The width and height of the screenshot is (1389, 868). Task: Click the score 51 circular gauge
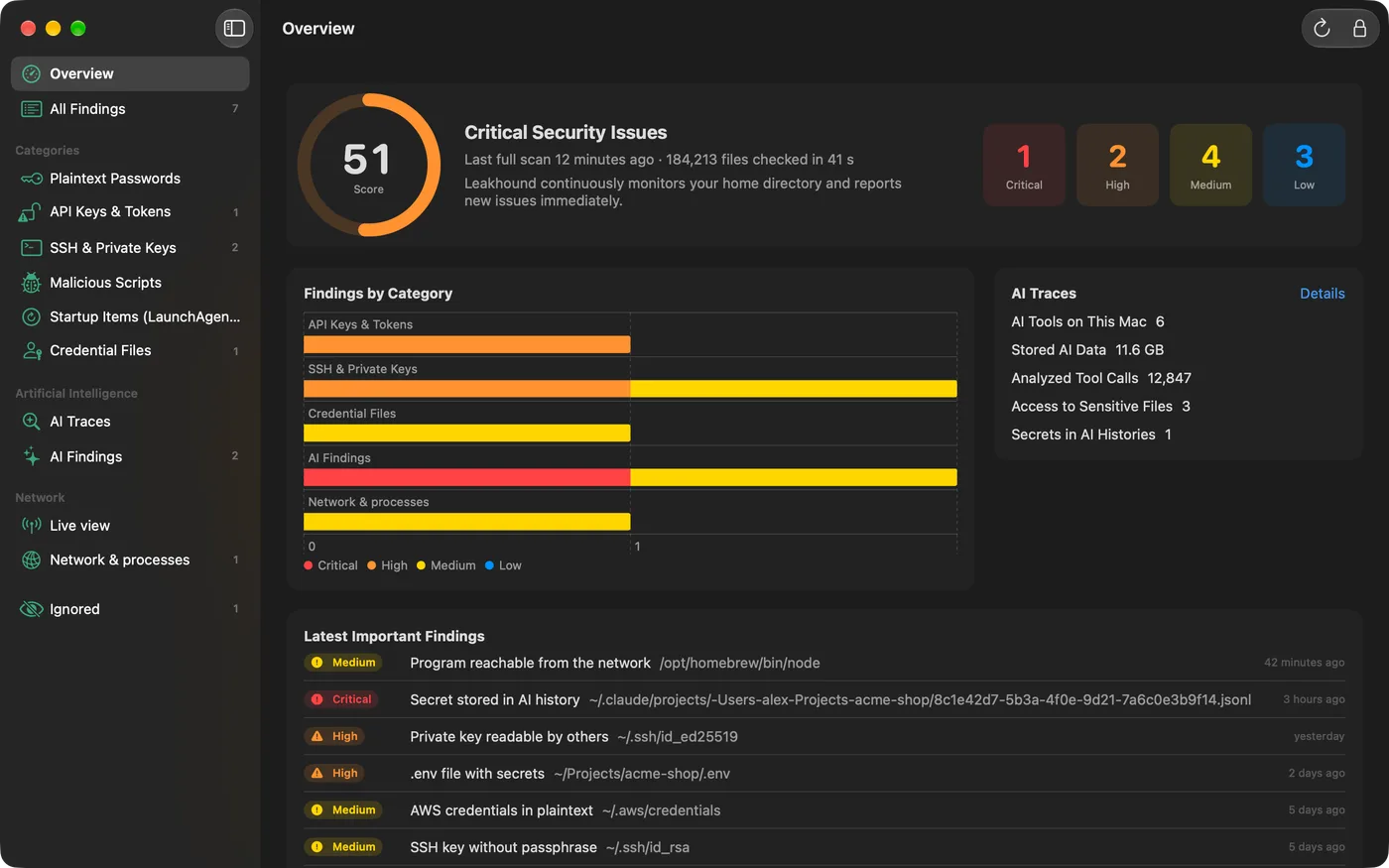[x=369, y=166]
